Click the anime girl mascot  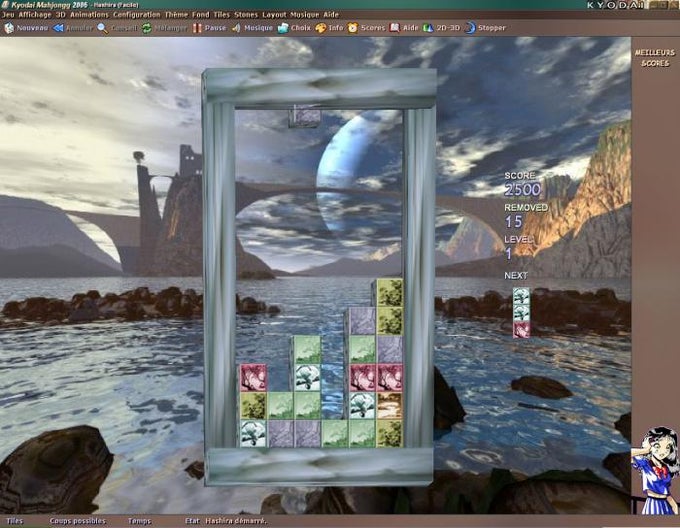tap(655, 470)
